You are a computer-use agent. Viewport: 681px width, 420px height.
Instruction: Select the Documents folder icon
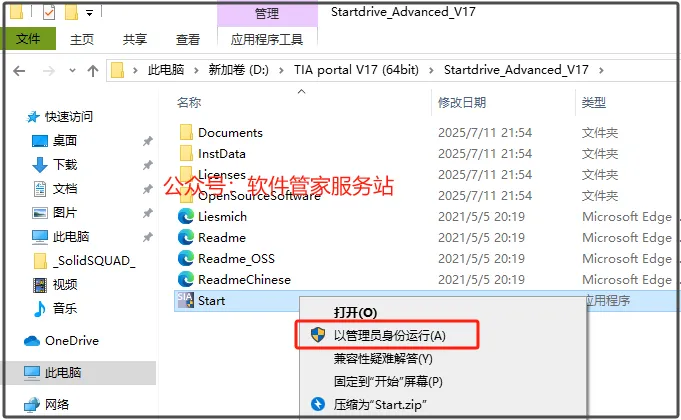(186, 132)
